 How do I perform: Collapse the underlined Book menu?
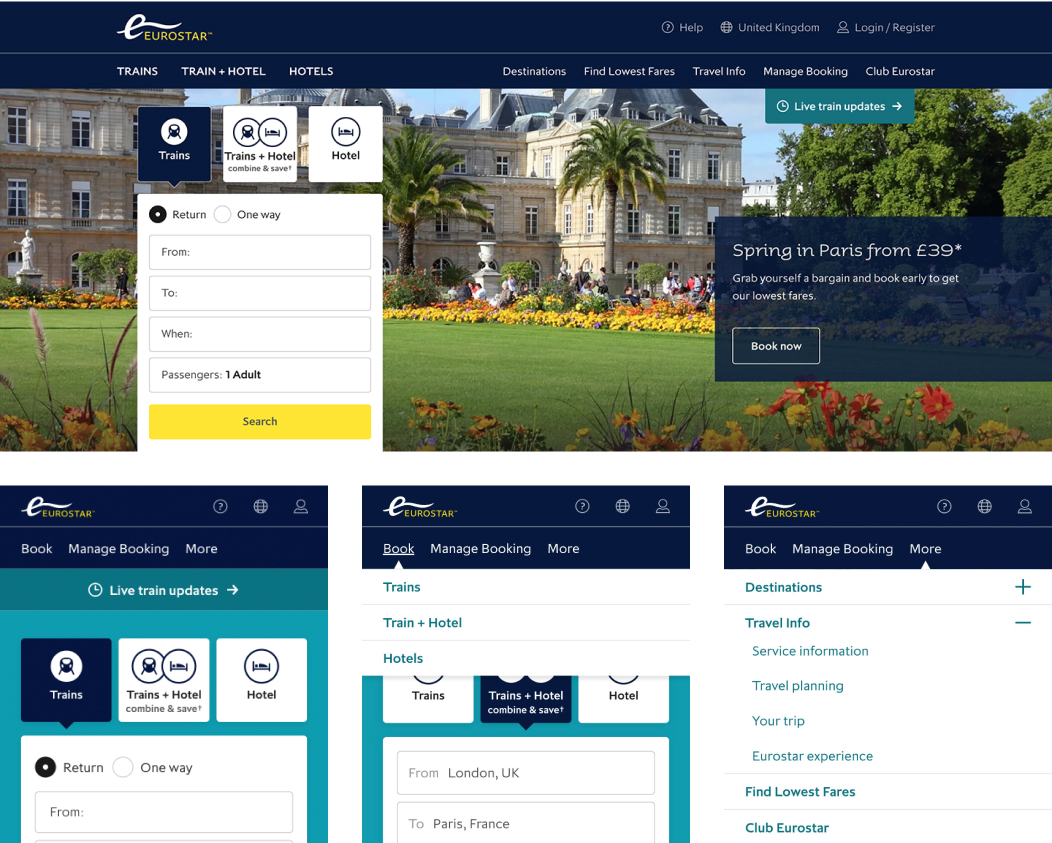[399, 548]
